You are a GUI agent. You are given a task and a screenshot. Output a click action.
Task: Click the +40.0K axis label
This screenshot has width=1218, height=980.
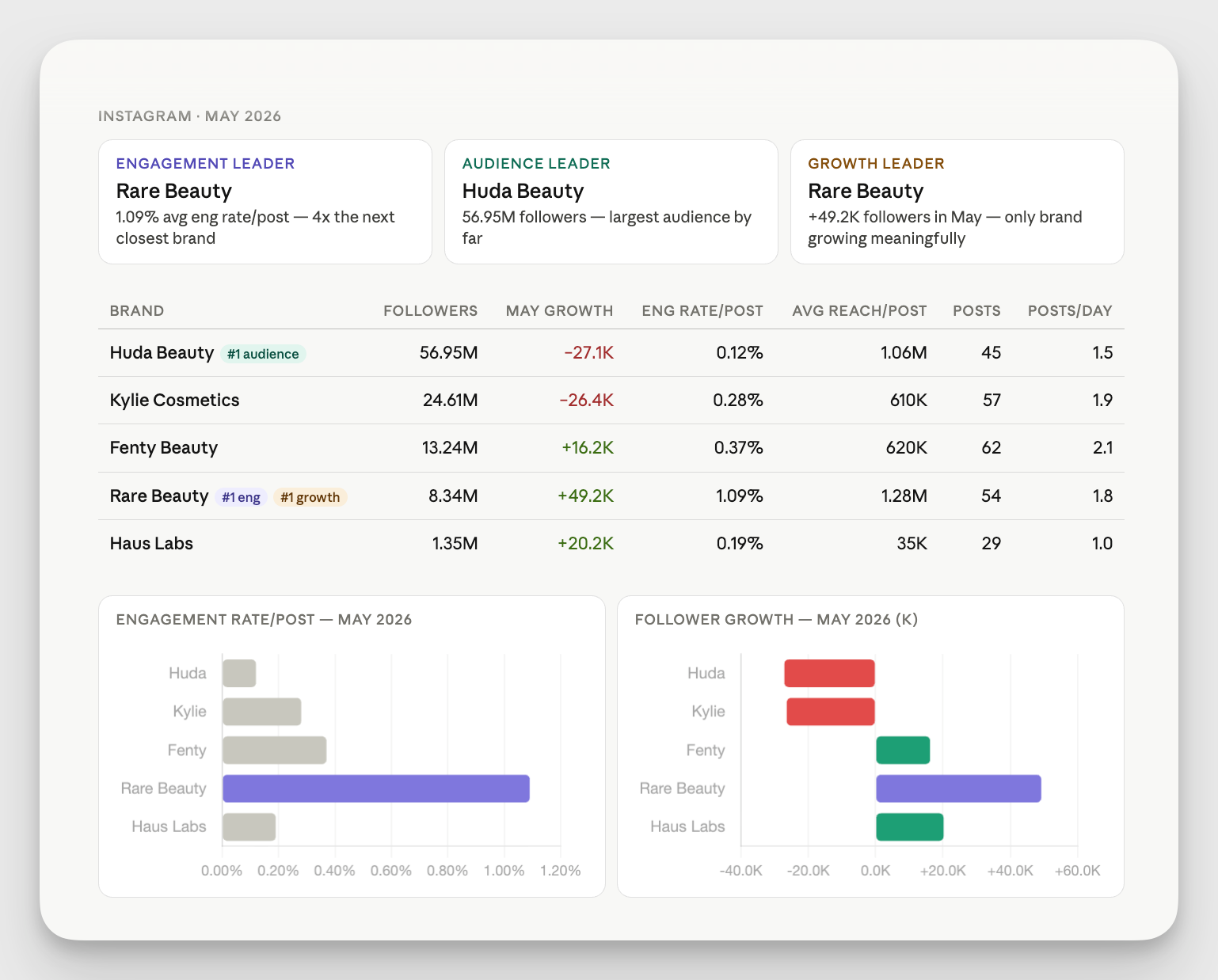tap(1011, 871)
